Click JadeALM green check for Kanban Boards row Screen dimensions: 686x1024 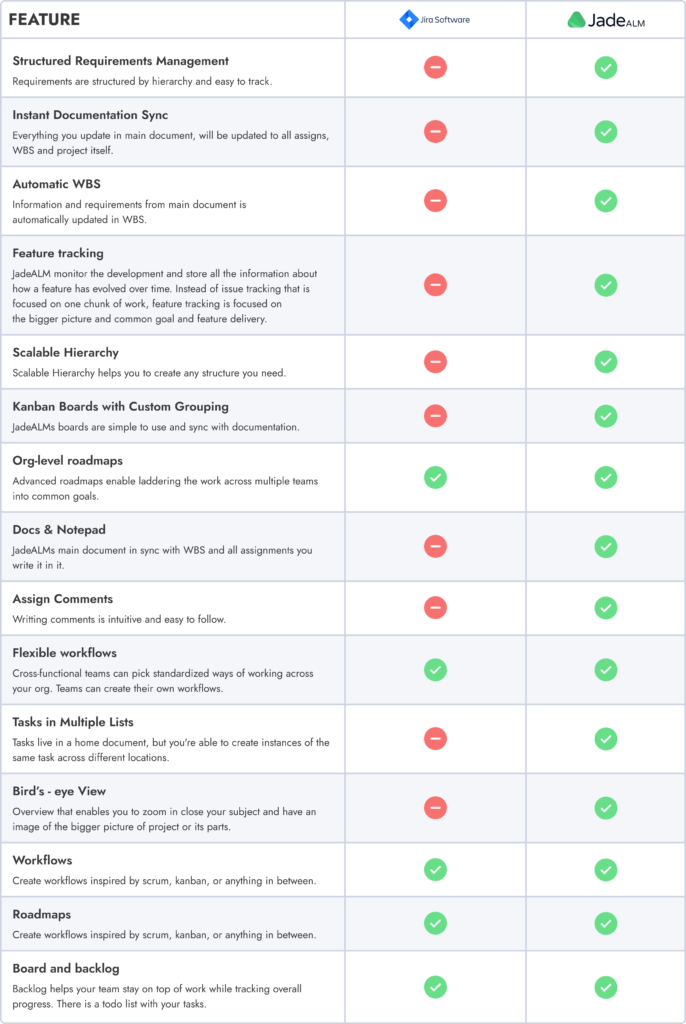(606, 416)
